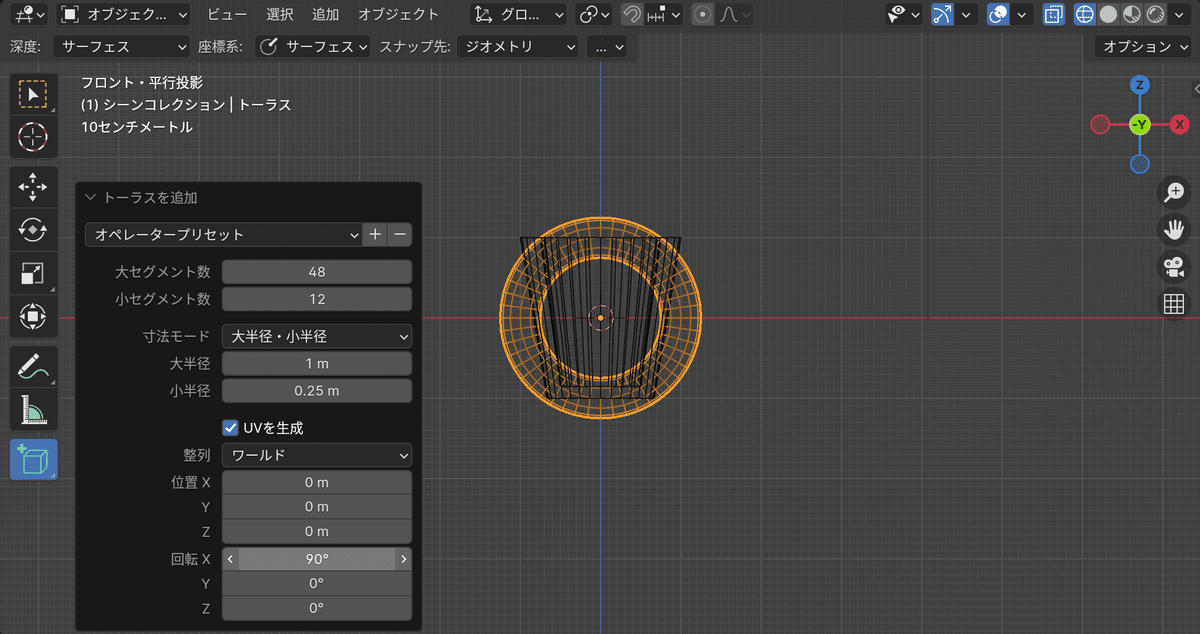Select the Scale tool

point(33,273)
